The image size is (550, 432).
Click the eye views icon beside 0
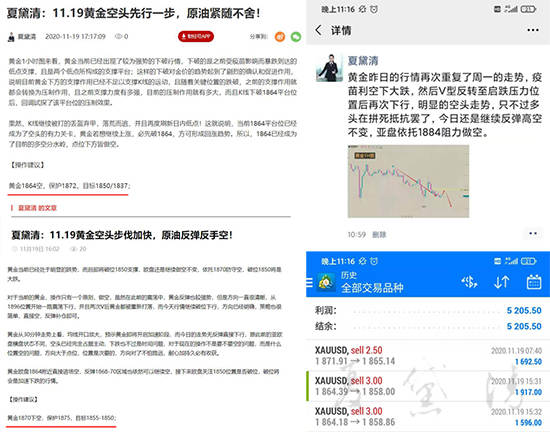click(x=119, y=36)
